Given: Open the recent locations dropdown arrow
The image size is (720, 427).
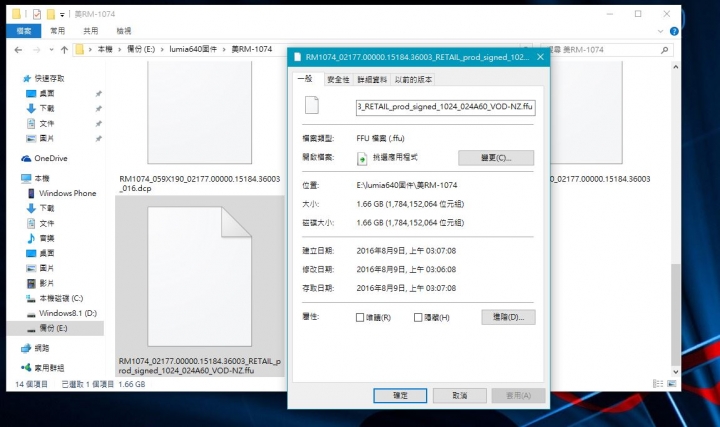Looking at the screenshot, I should click(x=51, y=50).
